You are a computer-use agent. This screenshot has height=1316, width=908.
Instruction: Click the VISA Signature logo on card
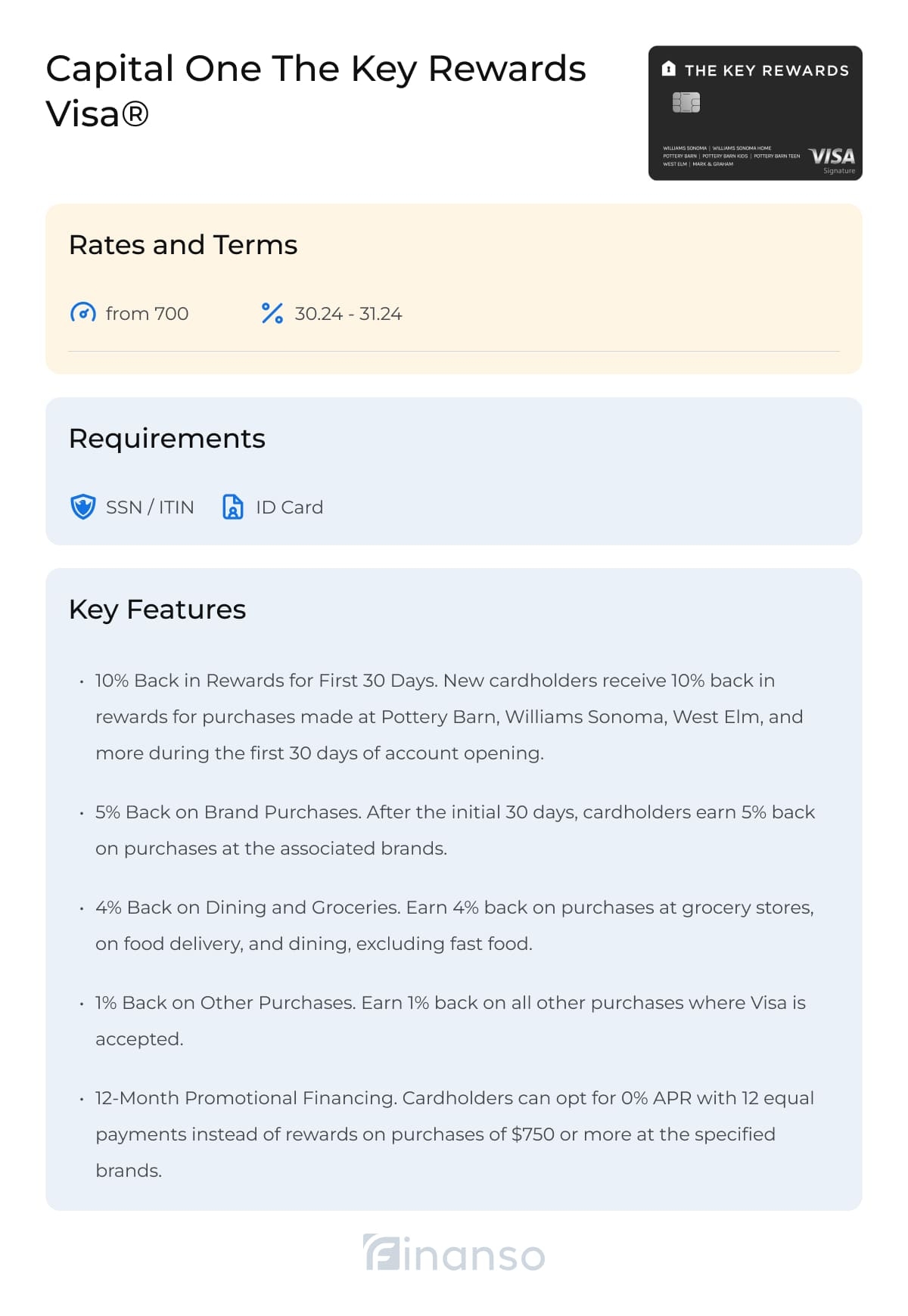[x=832, y=159]
